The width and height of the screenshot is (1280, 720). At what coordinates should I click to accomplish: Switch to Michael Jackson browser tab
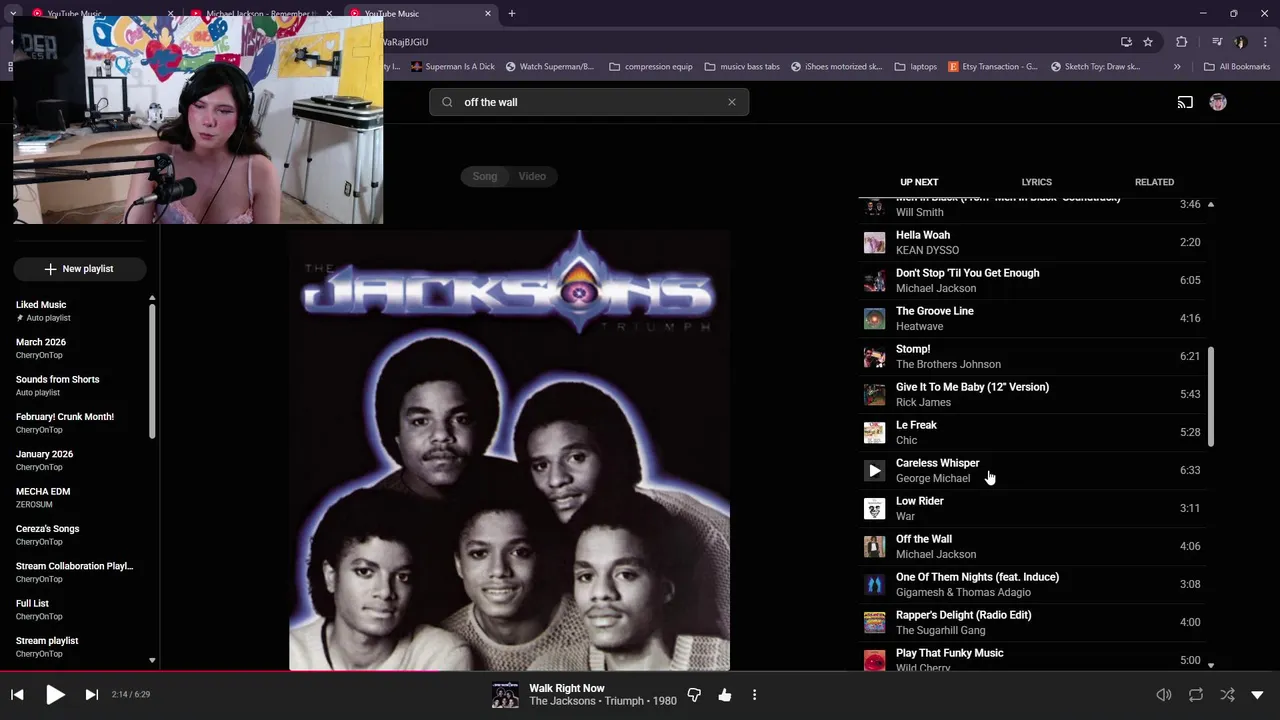tap(262, 14)
